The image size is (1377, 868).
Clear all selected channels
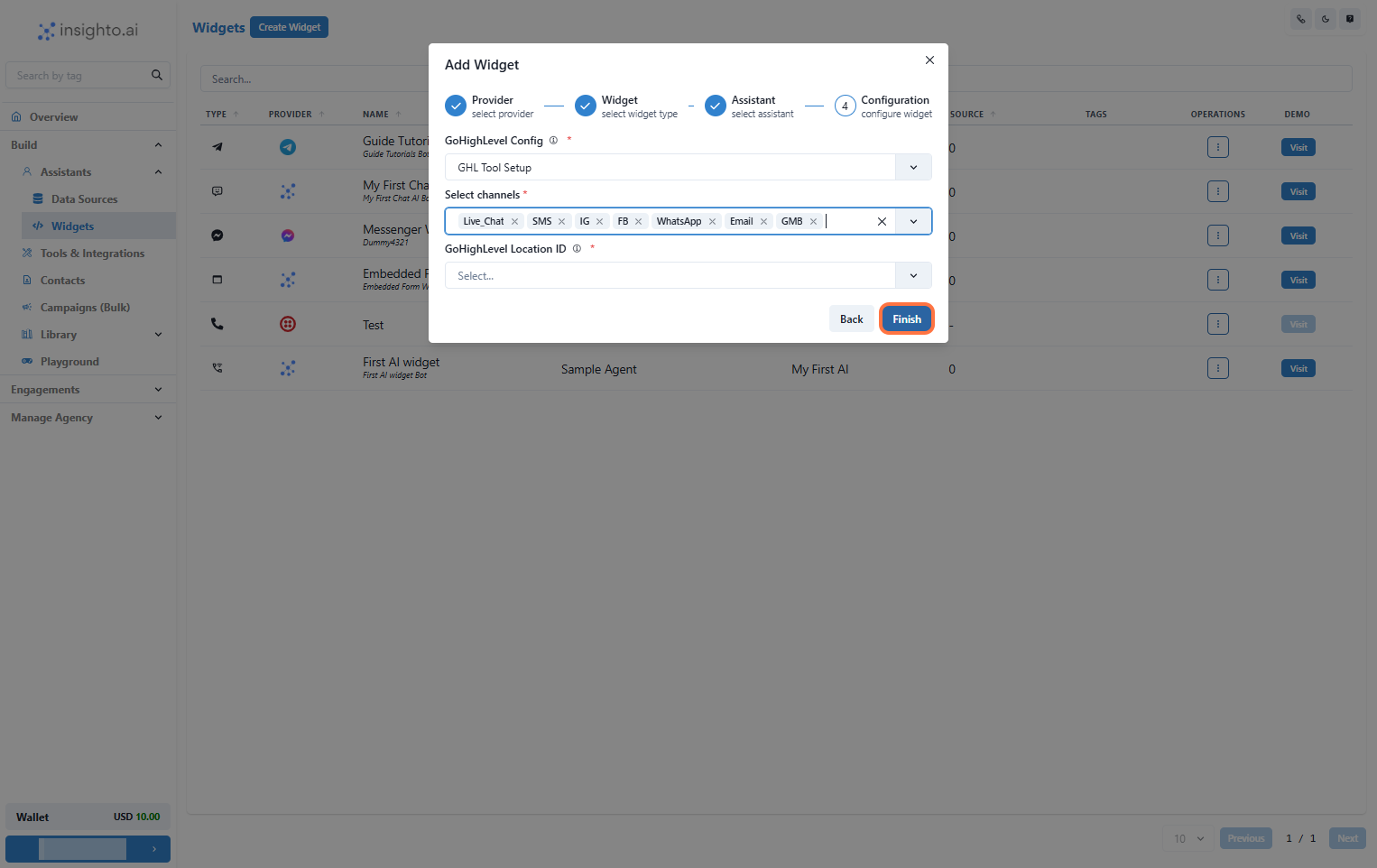882,221
